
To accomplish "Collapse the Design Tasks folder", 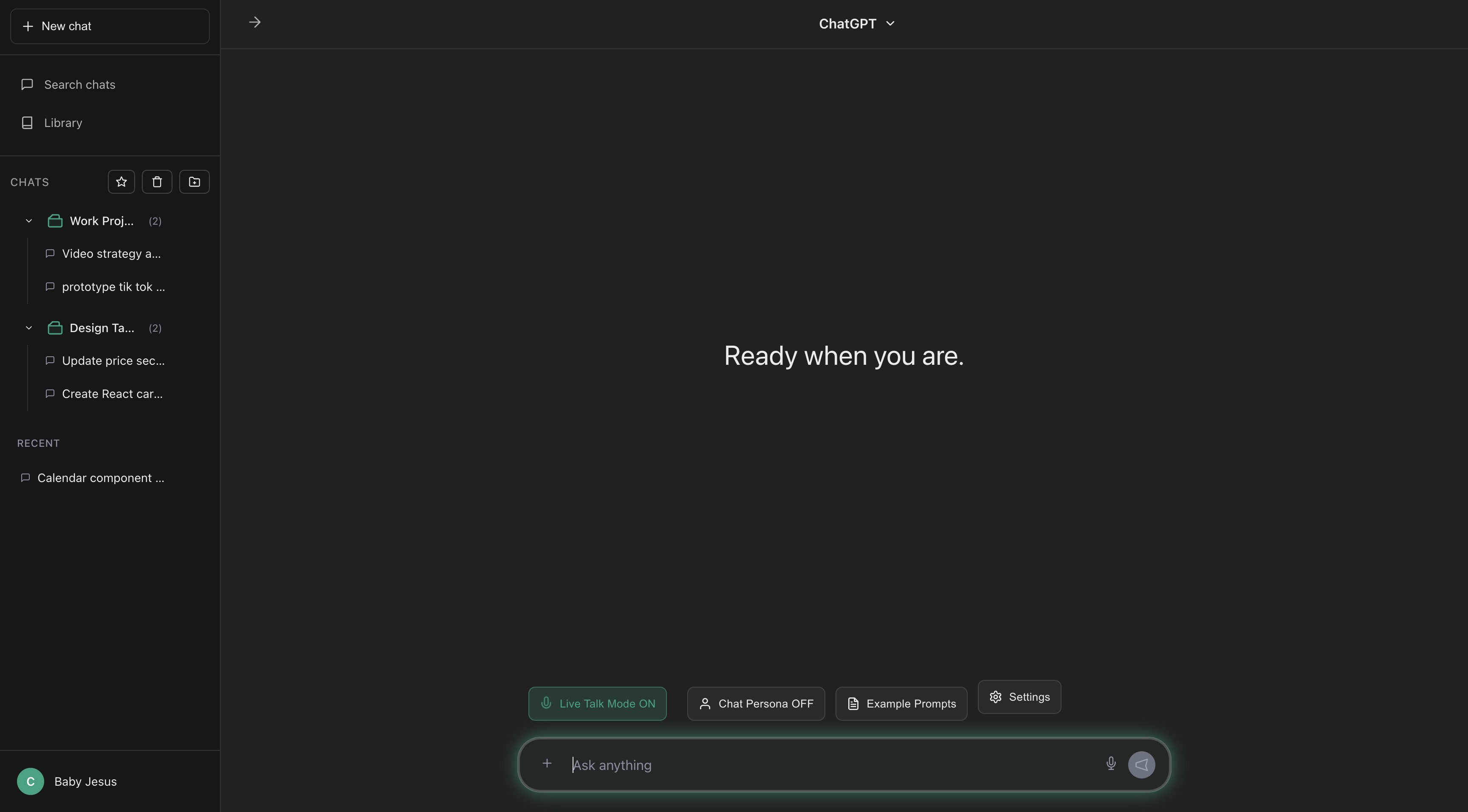I will click(x=28, y=327).
